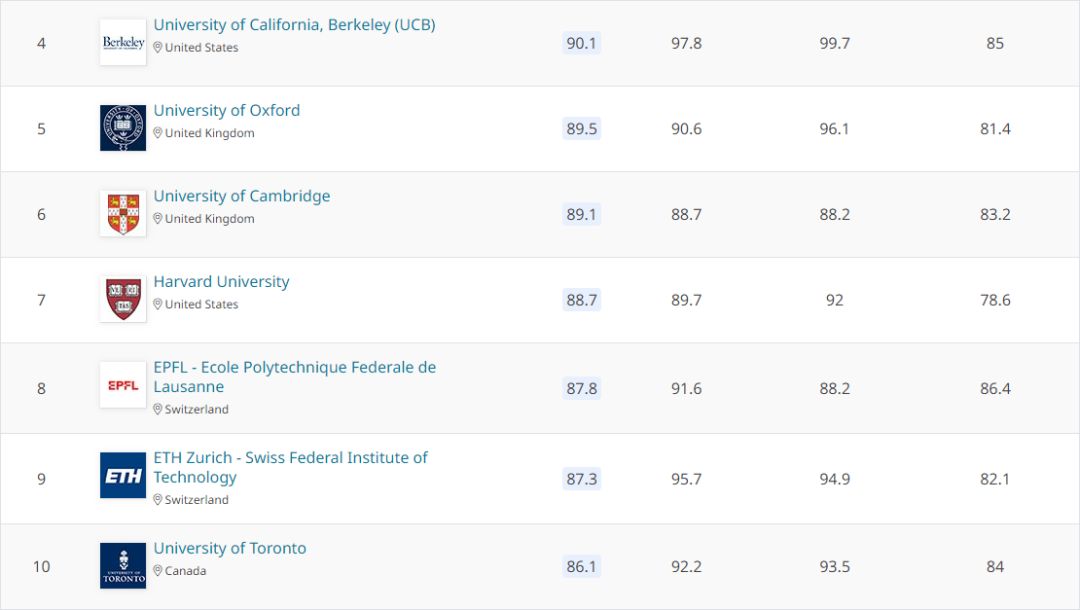Open the University of Toronto link
This screenshot has width=1080, height=610.
(x=229, y=548)
